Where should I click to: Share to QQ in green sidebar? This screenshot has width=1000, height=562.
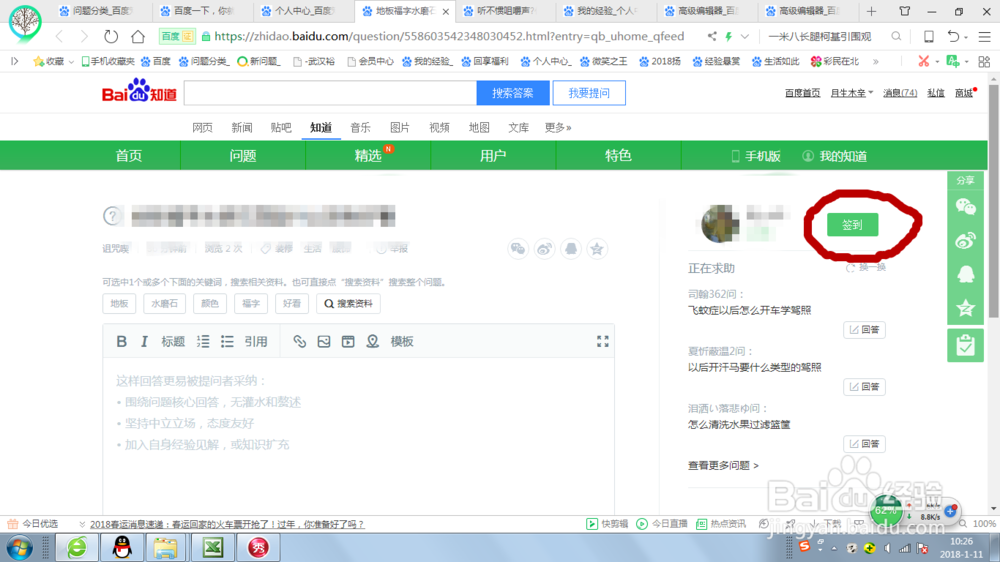point(966,274)
